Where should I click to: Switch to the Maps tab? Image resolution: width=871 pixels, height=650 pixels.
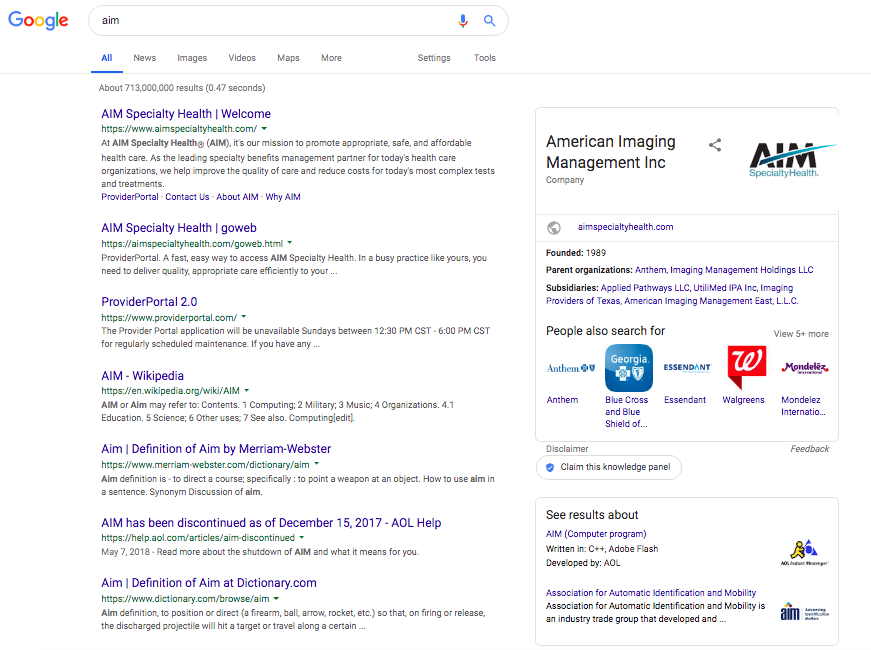click(x=288, y=58)
